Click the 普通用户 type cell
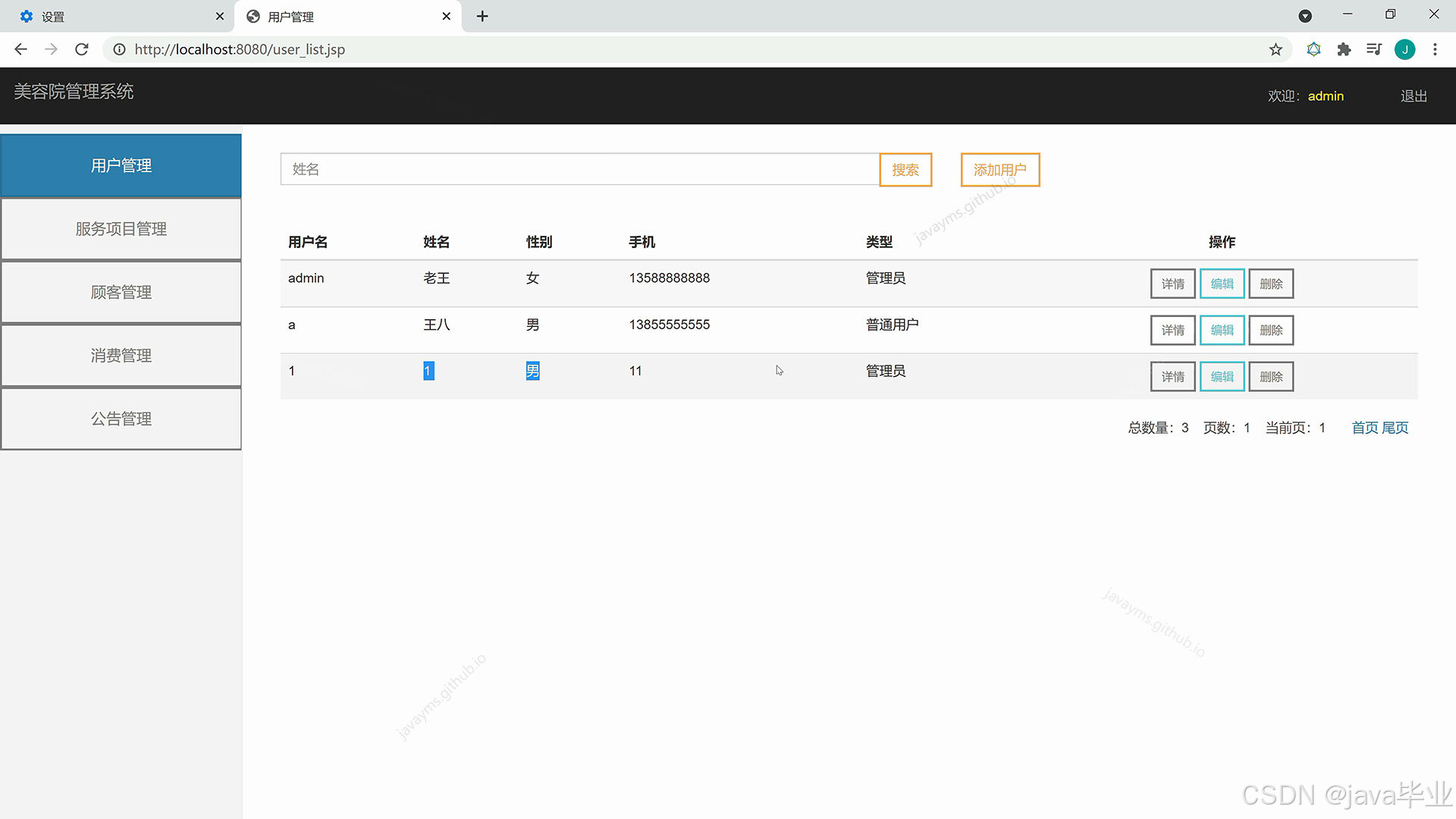The width and height of the screenshot is (1456, 819). (x=892, y=325)
